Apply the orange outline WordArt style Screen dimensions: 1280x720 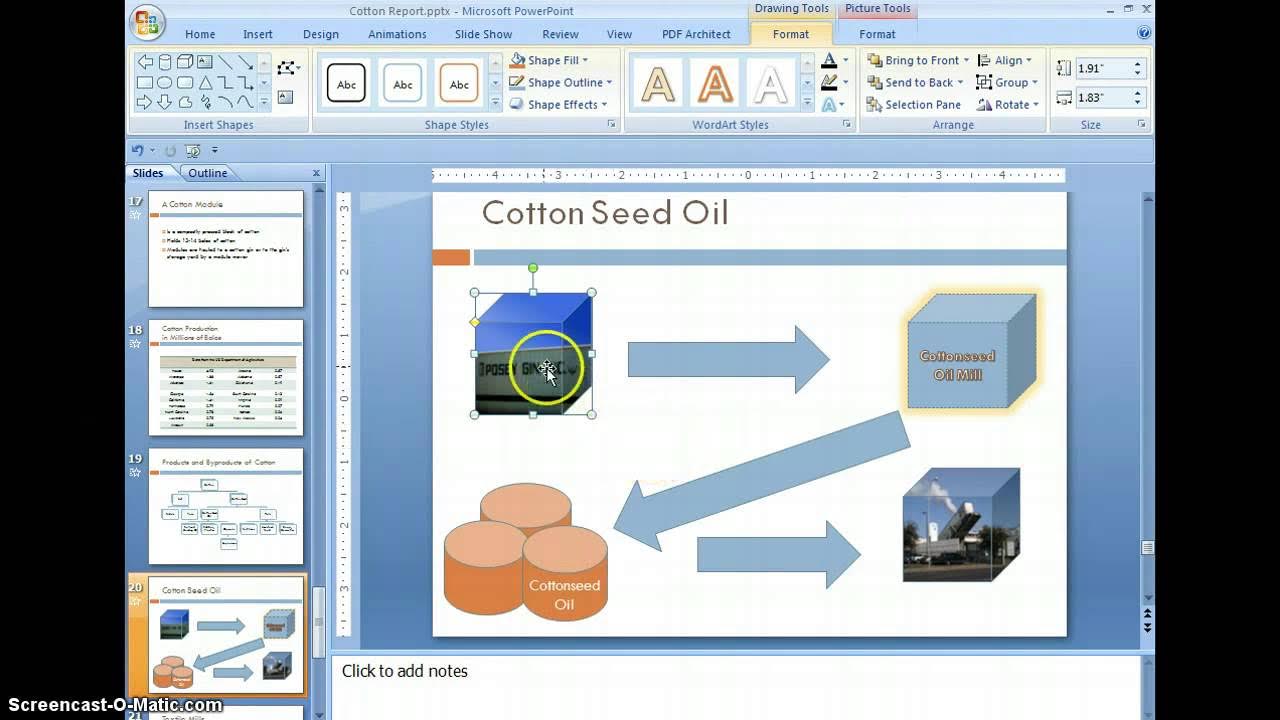tap(715, 83)
